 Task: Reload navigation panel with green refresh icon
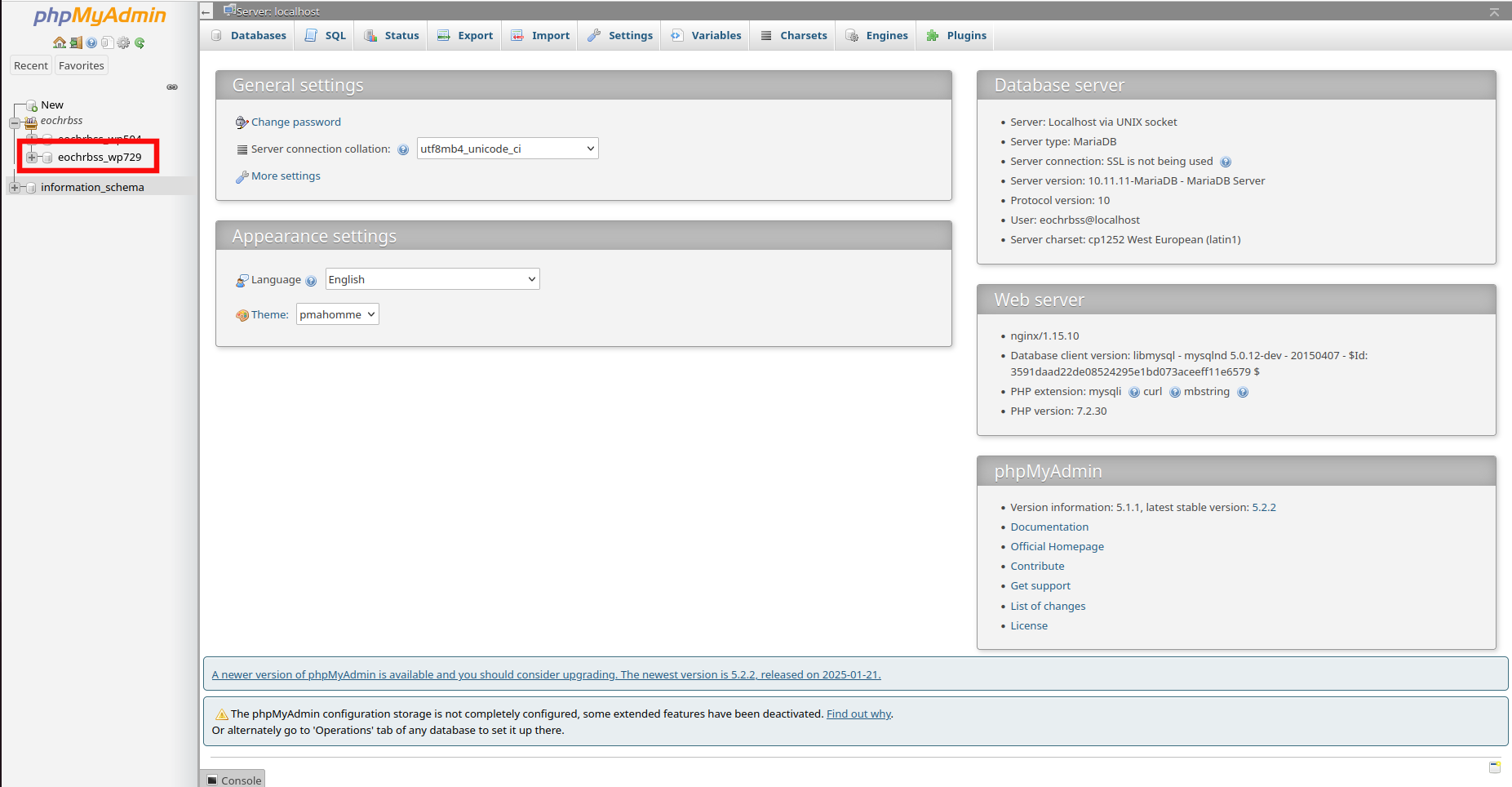click(x=140, y=42)
